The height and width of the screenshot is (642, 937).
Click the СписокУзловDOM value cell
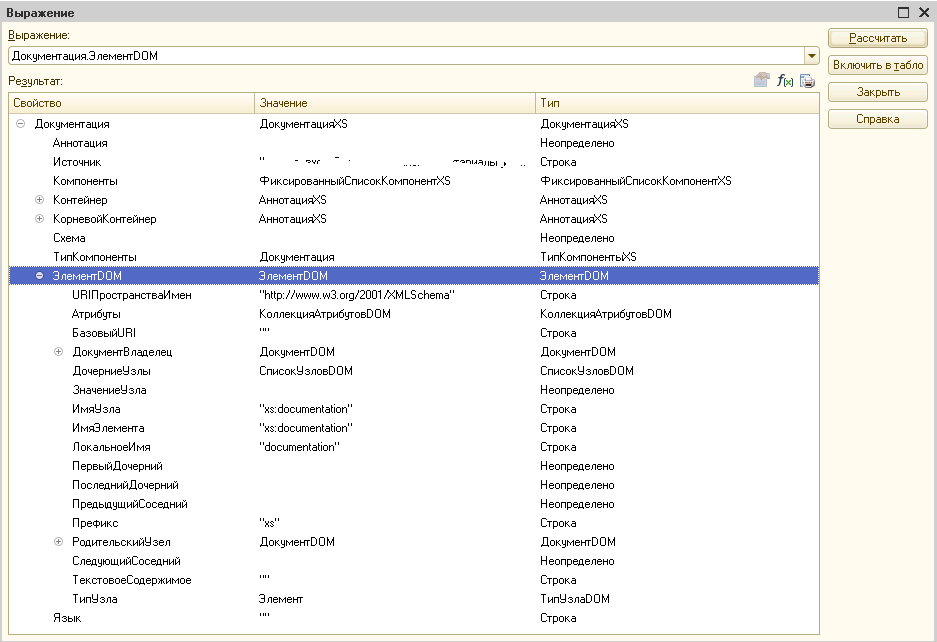coord(306,371)
